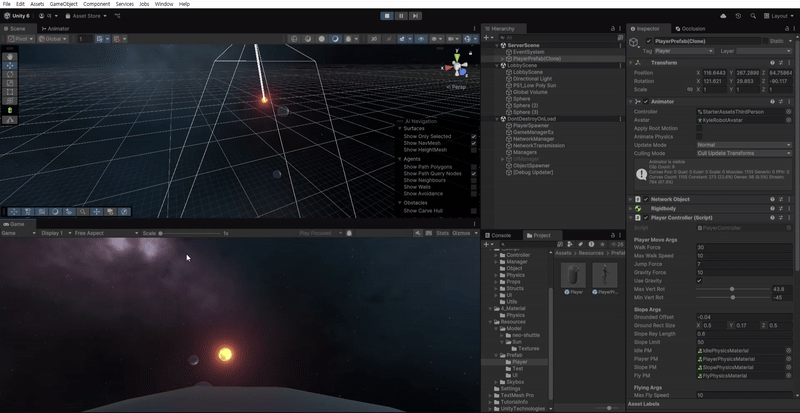Select the Hand view tool
800x413 pixels.
click(10, 56)
